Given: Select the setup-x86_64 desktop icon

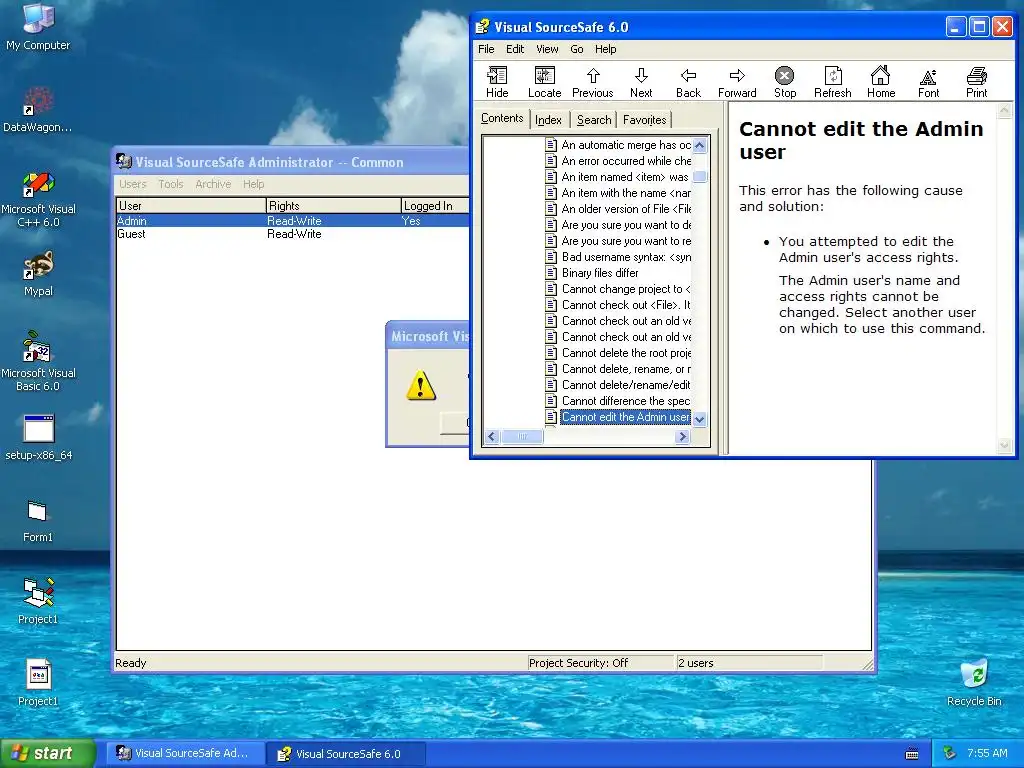Looking at the screenshot, I should pyautogui.click(x=38, y=438).
